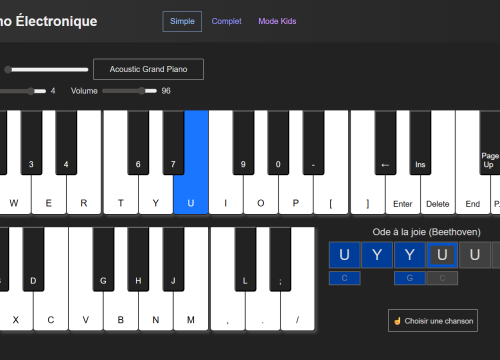
Task: Select the outlined current U note in song
Action: pos(442,255)
